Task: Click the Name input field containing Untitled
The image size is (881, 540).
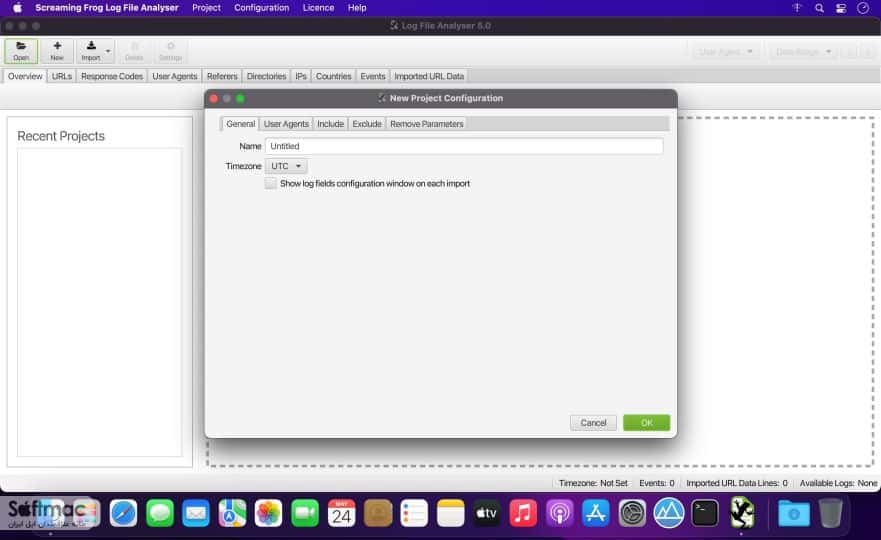Action: pyautogui.click(x=464, y=146)
